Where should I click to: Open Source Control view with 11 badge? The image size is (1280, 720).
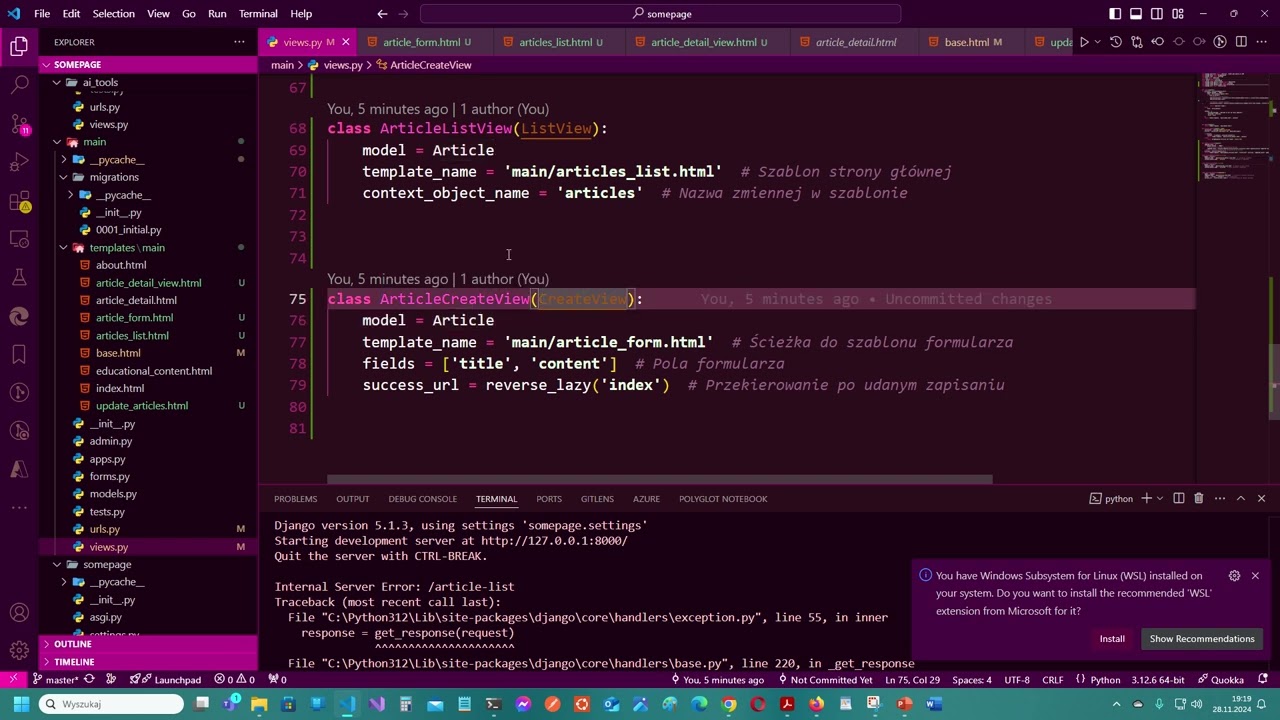[x=19, y=124]
